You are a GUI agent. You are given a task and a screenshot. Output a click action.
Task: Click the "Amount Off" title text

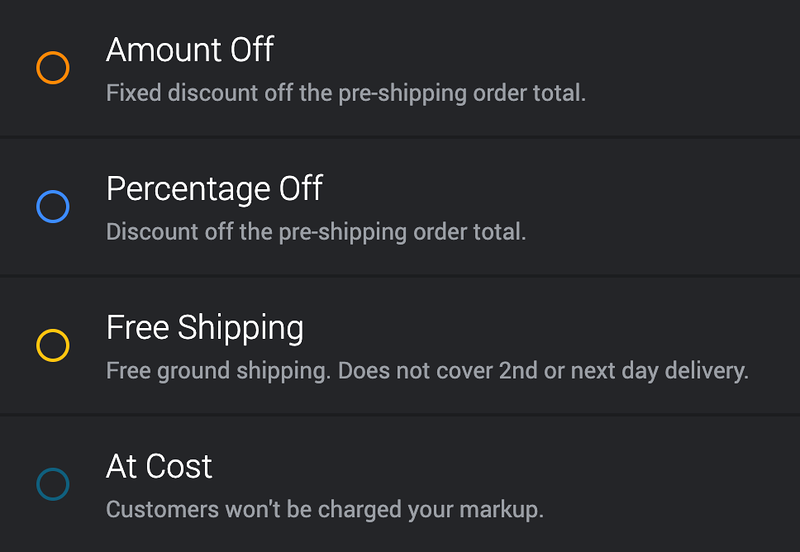[x=190, y=49]
